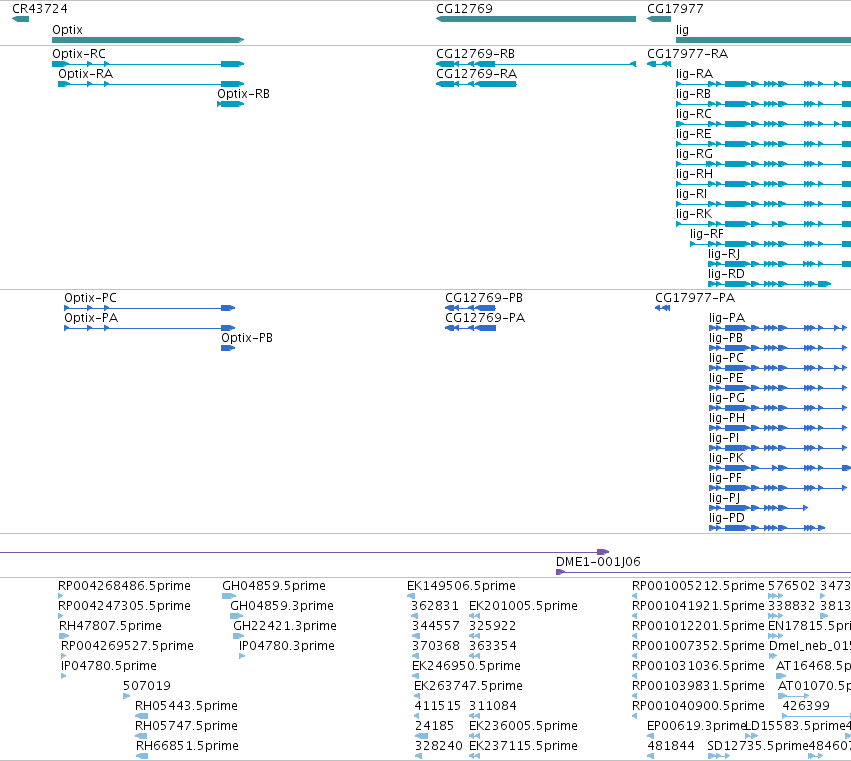Select the IP04780.5prime EST label
851x761 pixels.
click(x=109, y=666)
